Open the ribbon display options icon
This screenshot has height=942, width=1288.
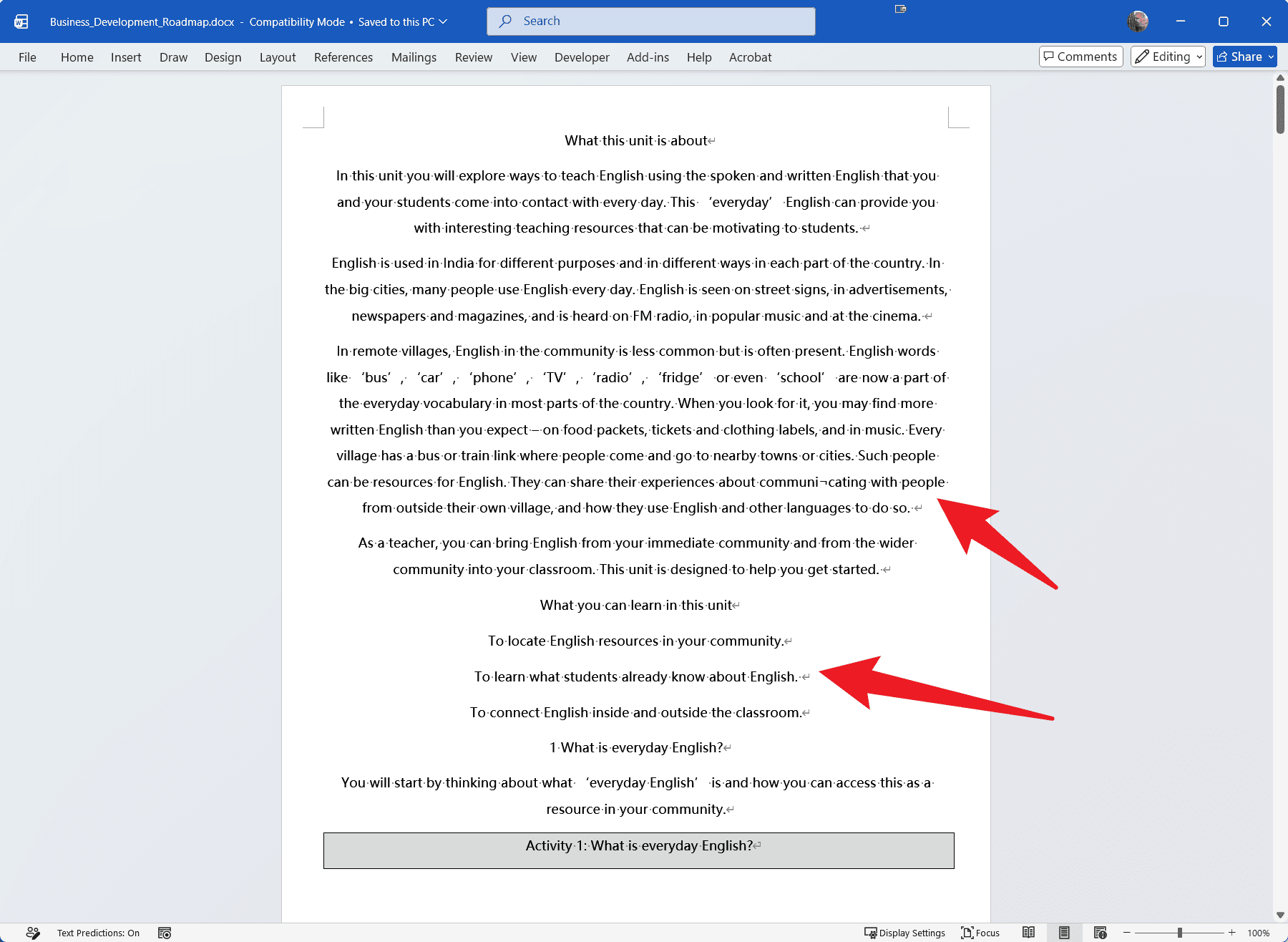tap(900, 9)
